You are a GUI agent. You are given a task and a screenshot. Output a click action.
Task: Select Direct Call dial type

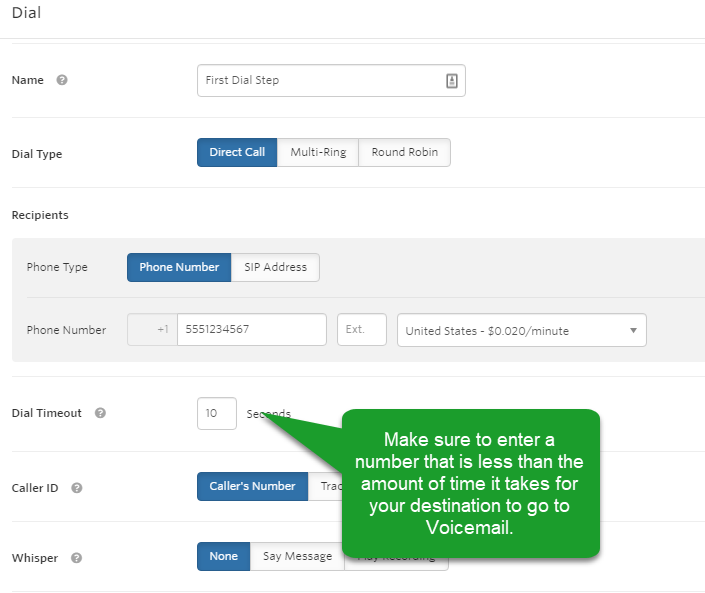click(237, 152)
